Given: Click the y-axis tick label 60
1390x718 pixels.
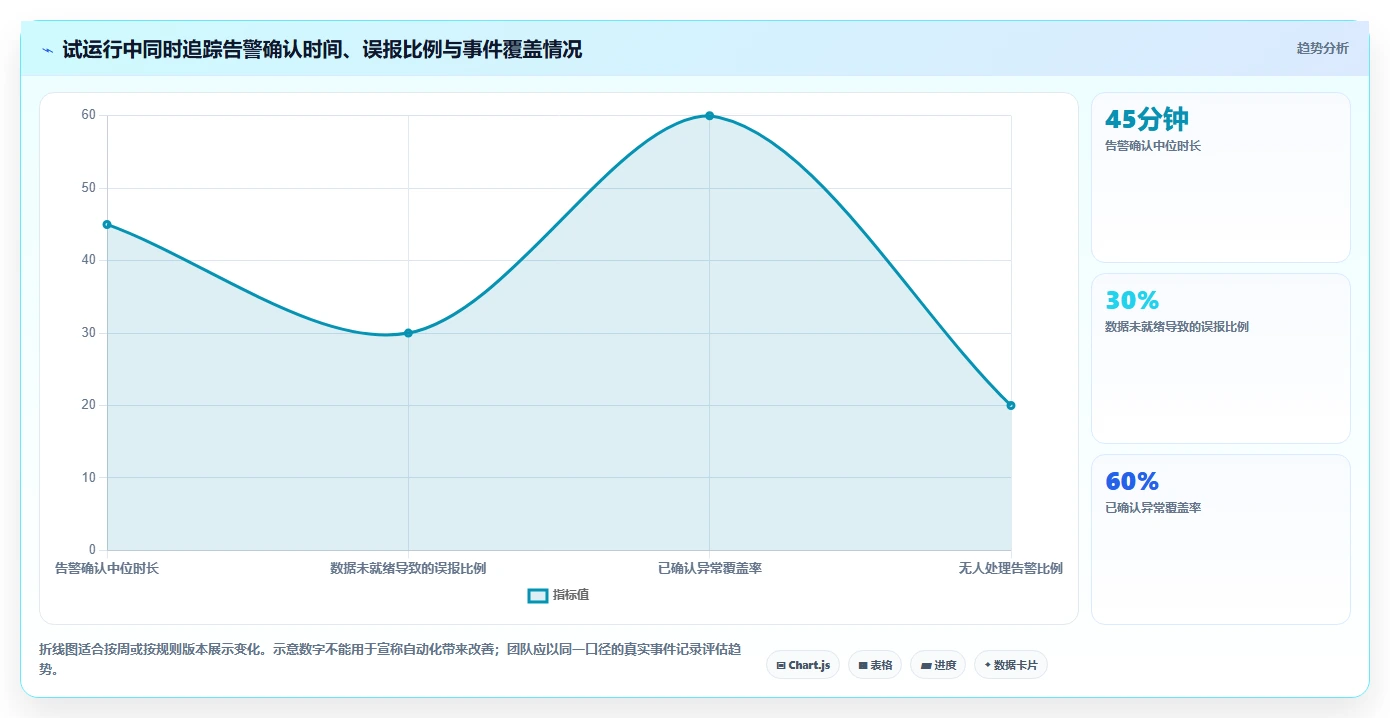Looking at the screenshot, I should click(89, 115).
